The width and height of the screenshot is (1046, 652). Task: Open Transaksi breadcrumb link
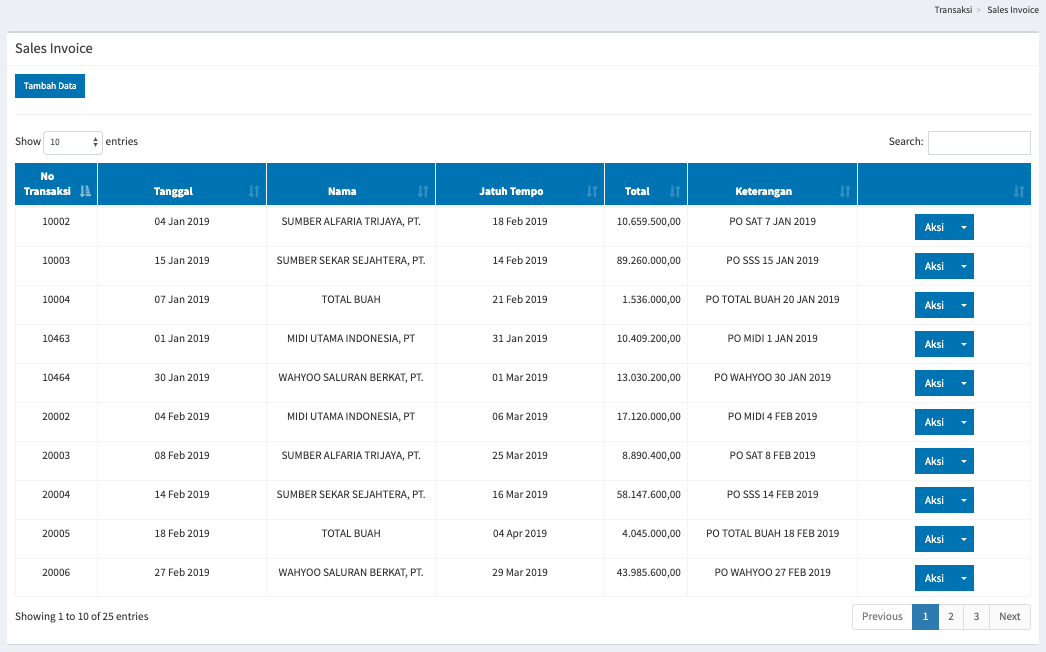(953, 10)
